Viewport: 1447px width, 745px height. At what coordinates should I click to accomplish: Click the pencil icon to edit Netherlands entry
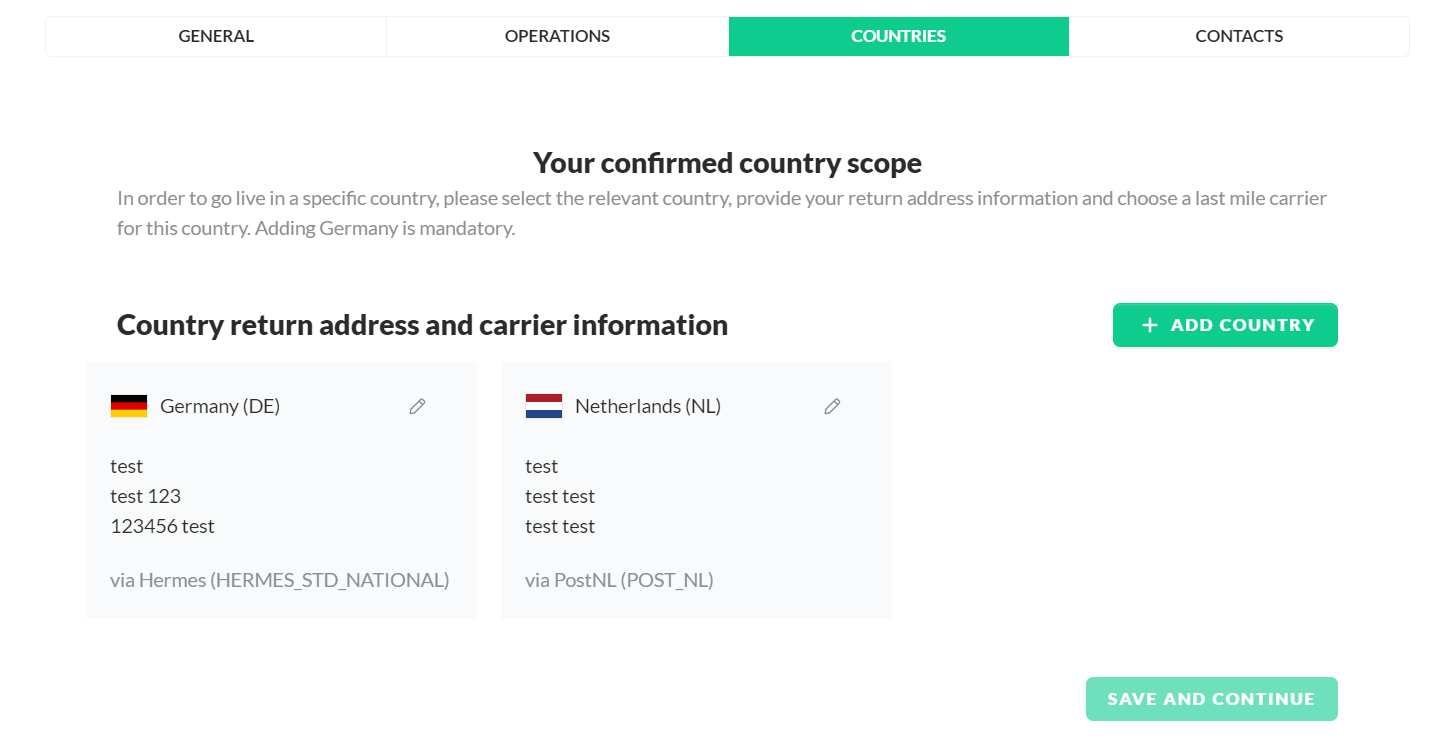[832, 406]
